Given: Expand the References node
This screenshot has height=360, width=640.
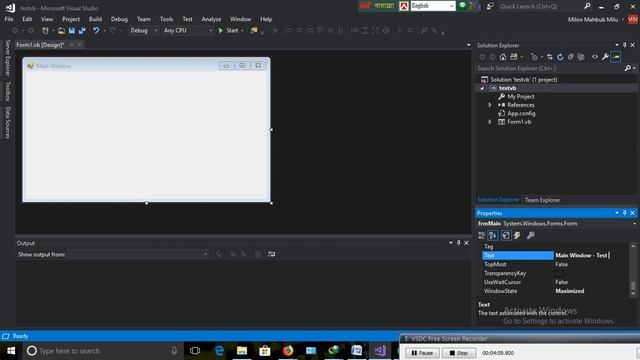Looking at the screenshot, I should point(490,105).
